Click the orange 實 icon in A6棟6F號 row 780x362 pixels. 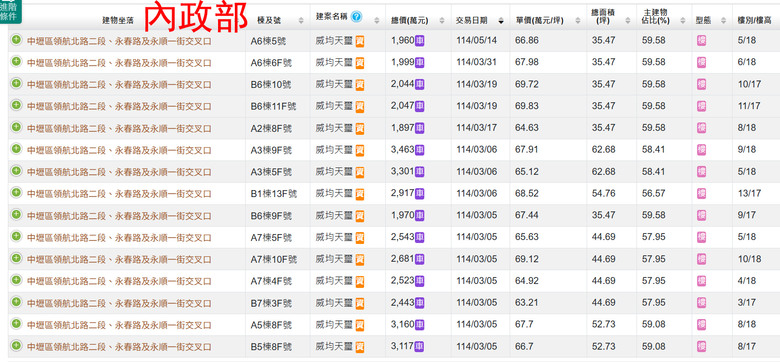click(360, 63)
